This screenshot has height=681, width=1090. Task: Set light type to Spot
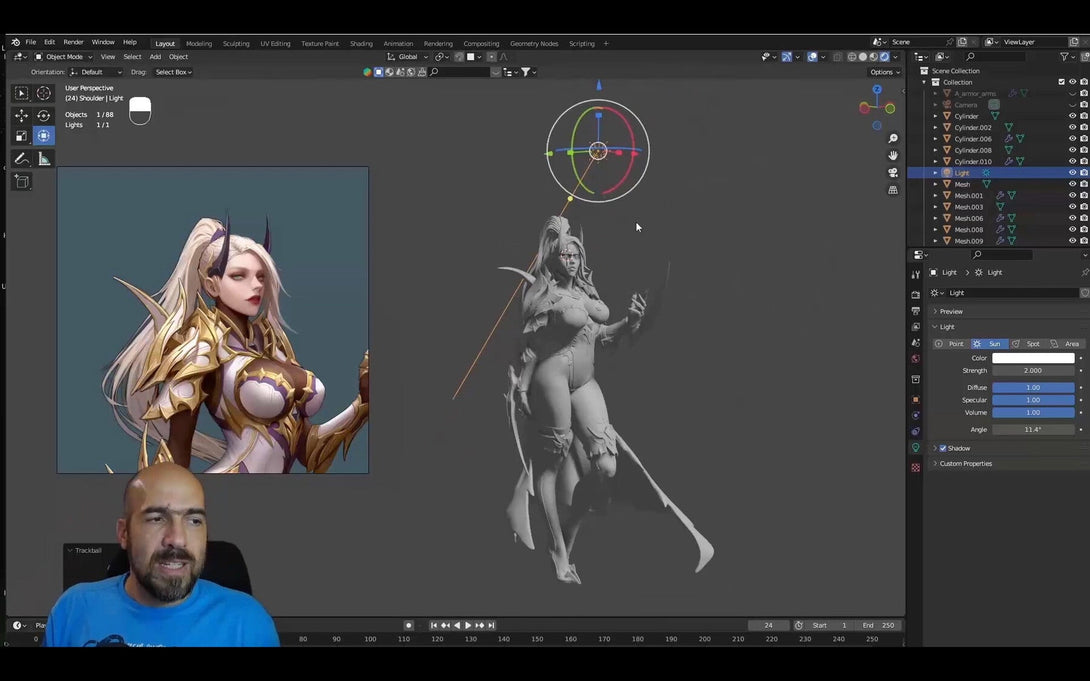pyautogui.click(x=1027, y=344)
